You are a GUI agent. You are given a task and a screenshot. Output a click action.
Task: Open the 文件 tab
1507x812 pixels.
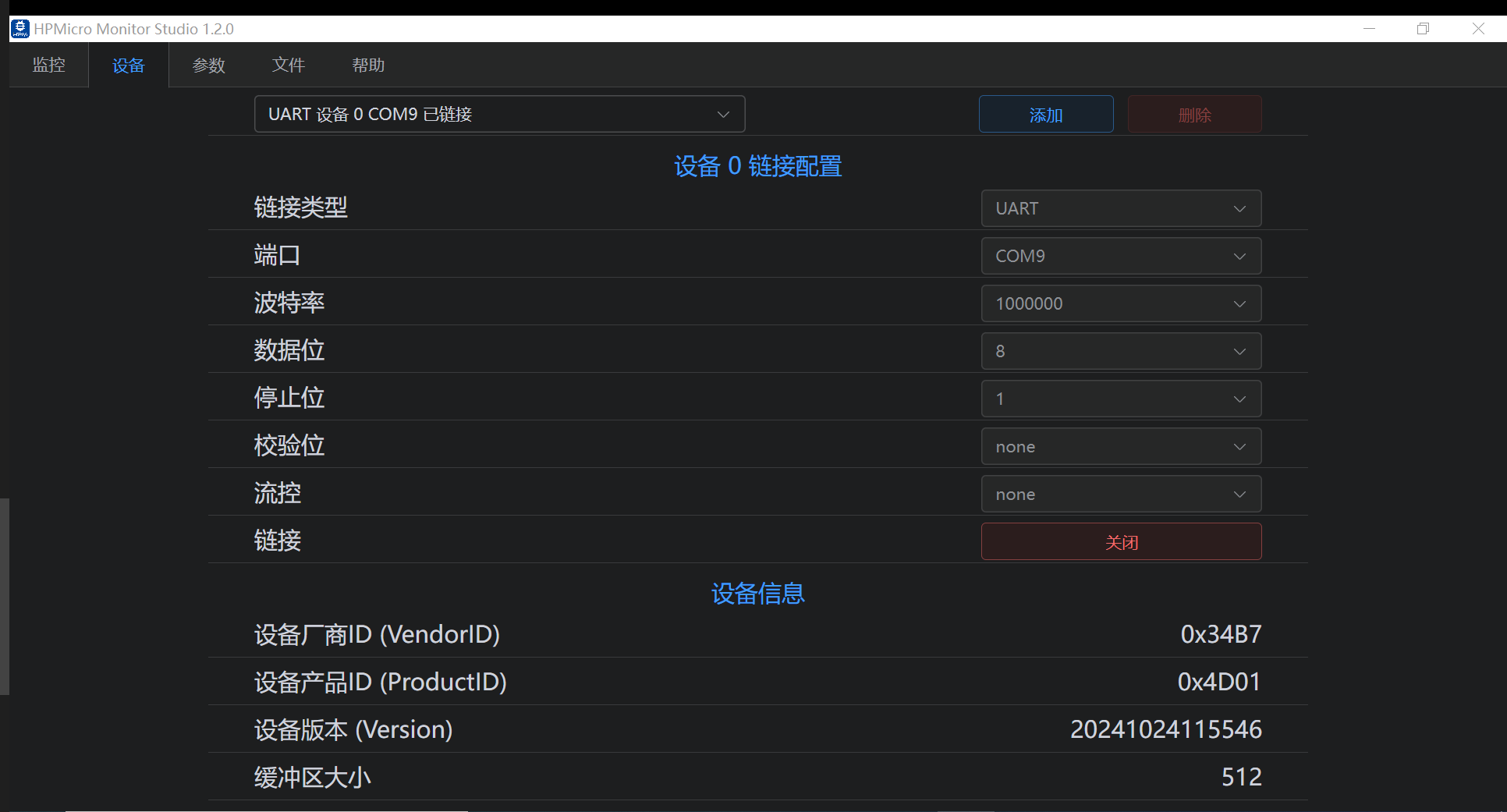(x=289, y=66)
